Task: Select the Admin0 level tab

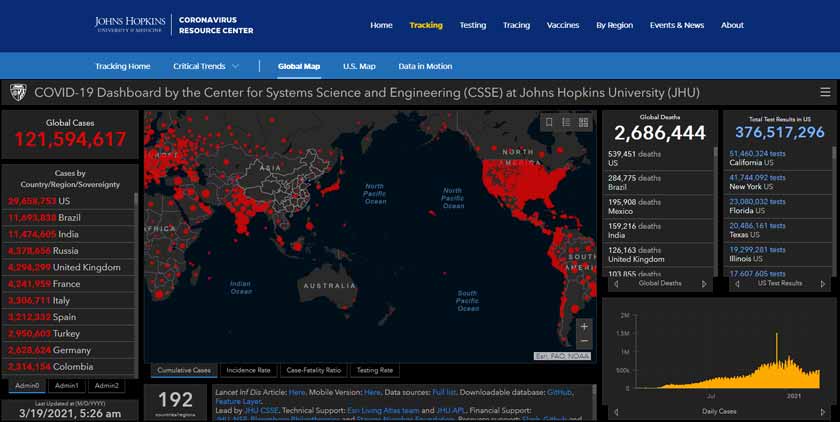Action: [27, 386]
